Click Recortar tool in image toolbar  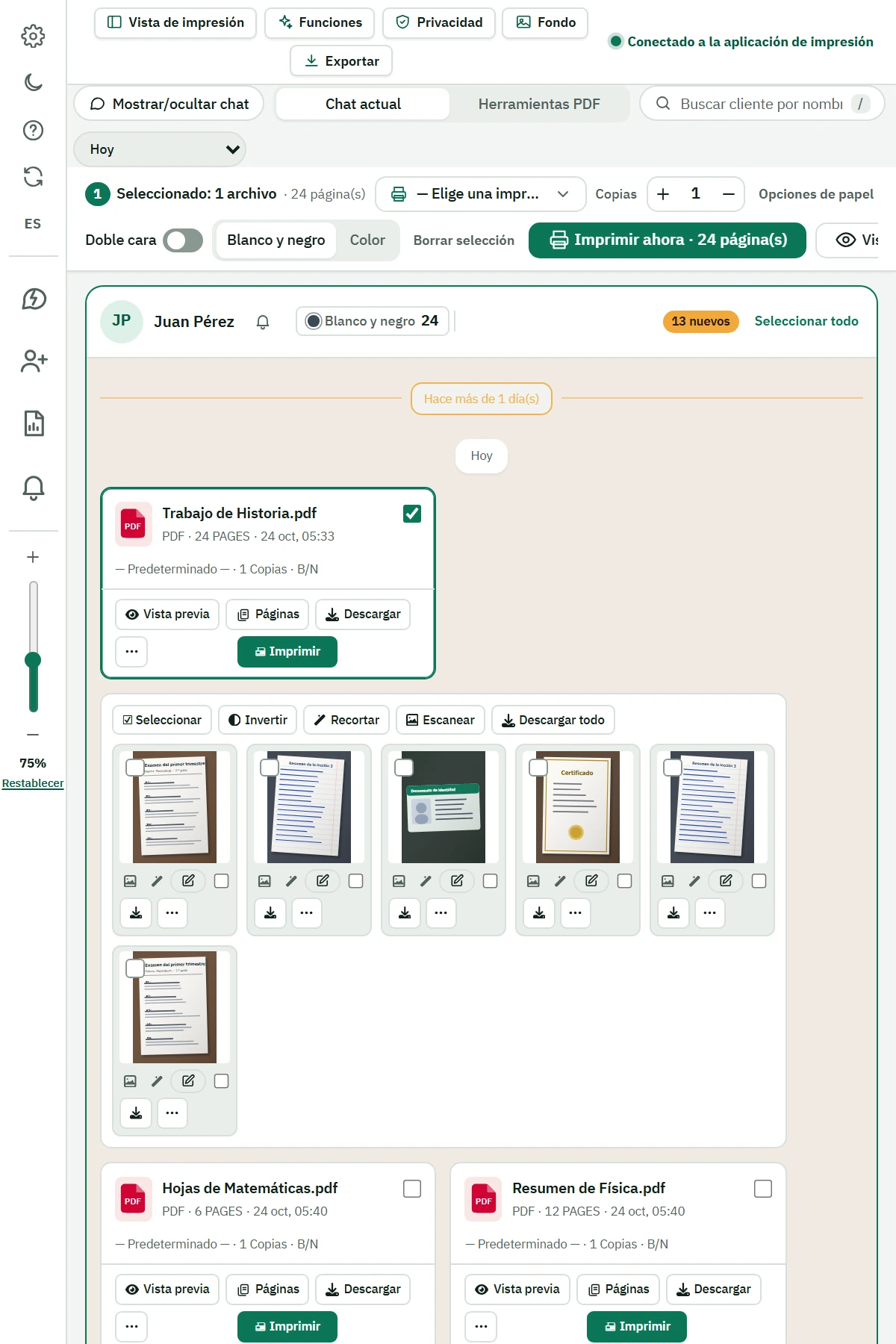coord(346,720)
